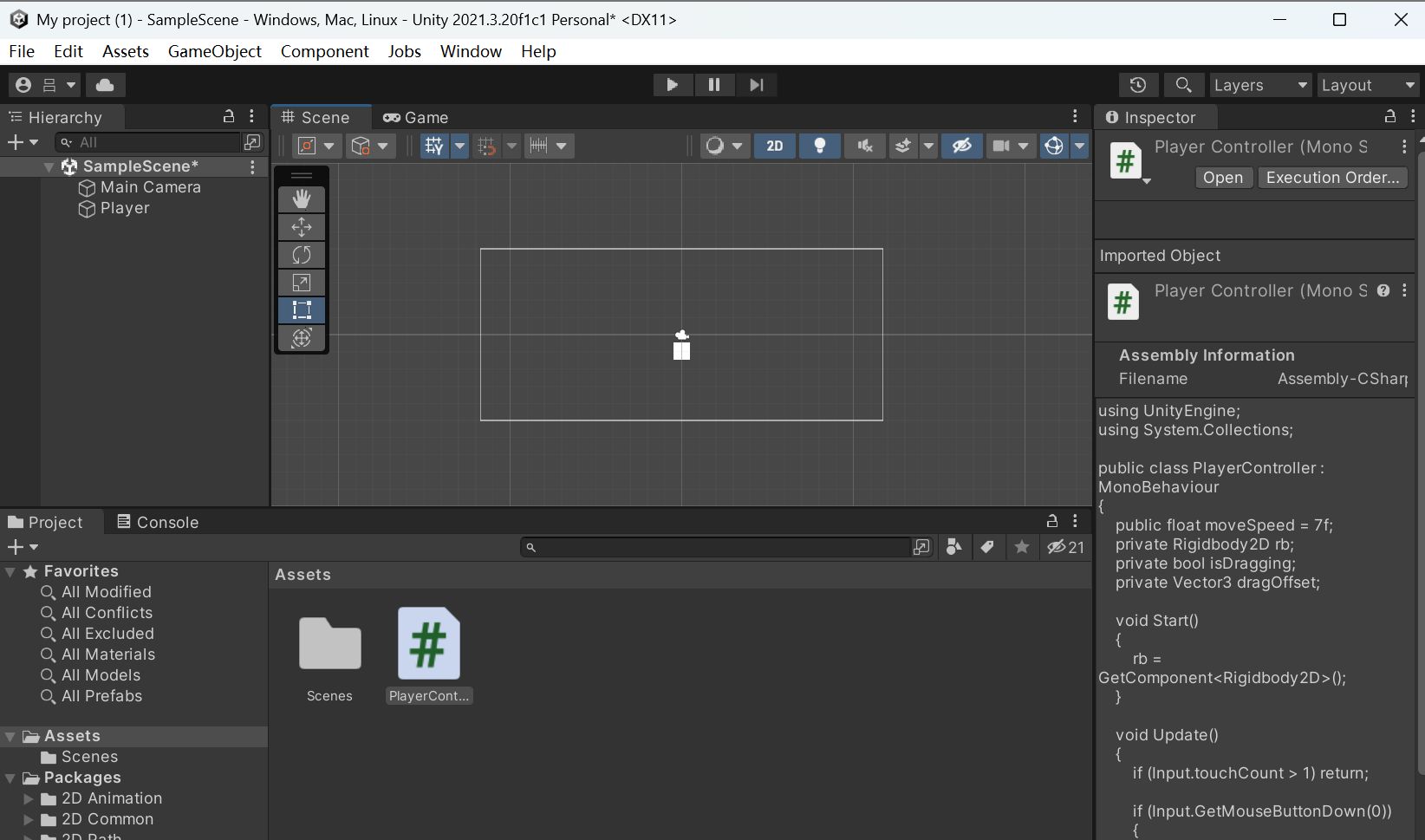Pause the game playback

pyautogui.click(x=714, y=85)
